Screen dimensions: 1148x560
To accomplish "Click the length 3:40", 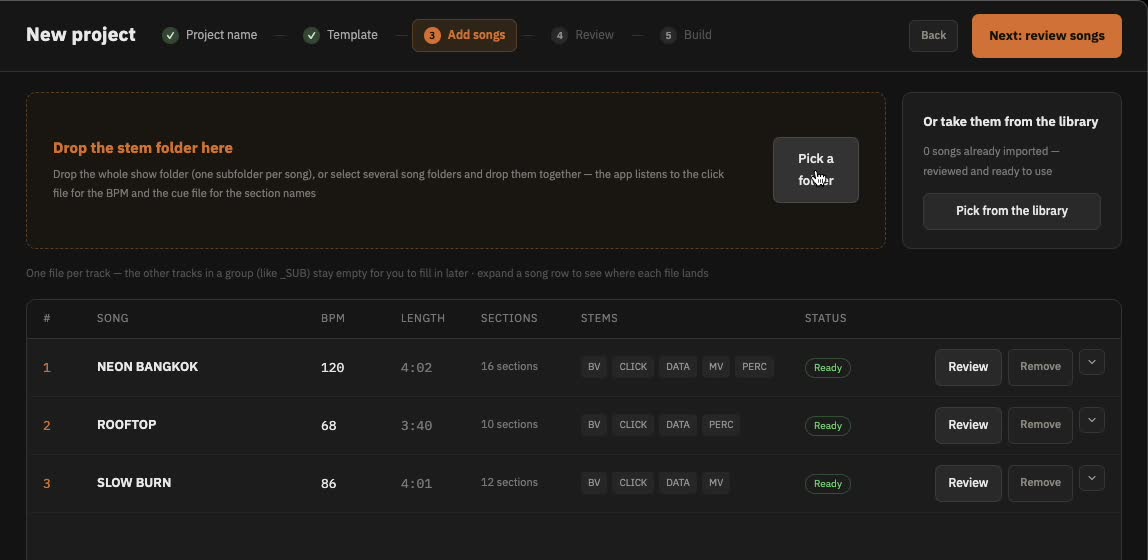I will (416, 425).
